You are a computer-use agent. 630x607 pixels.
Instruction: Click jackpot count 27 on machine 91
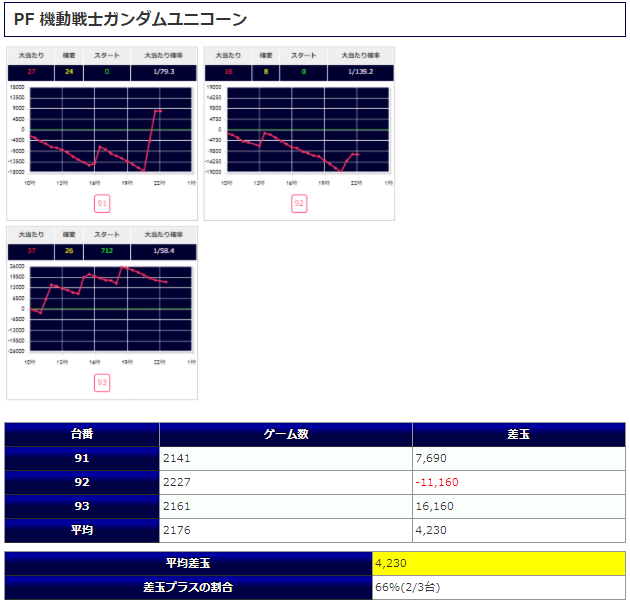tap(31, 72)
